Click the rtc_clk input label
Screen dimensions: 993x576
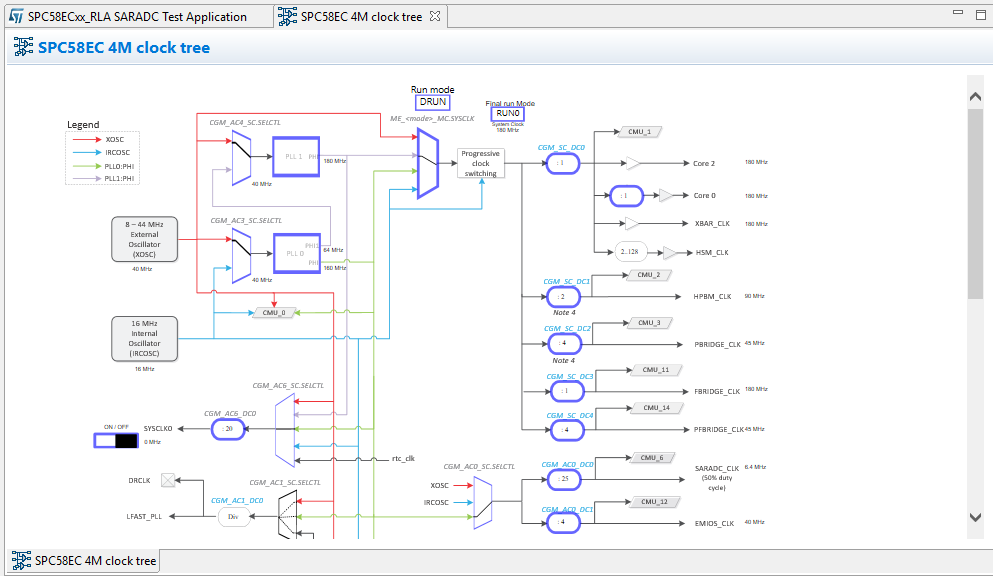click(403, 458)
